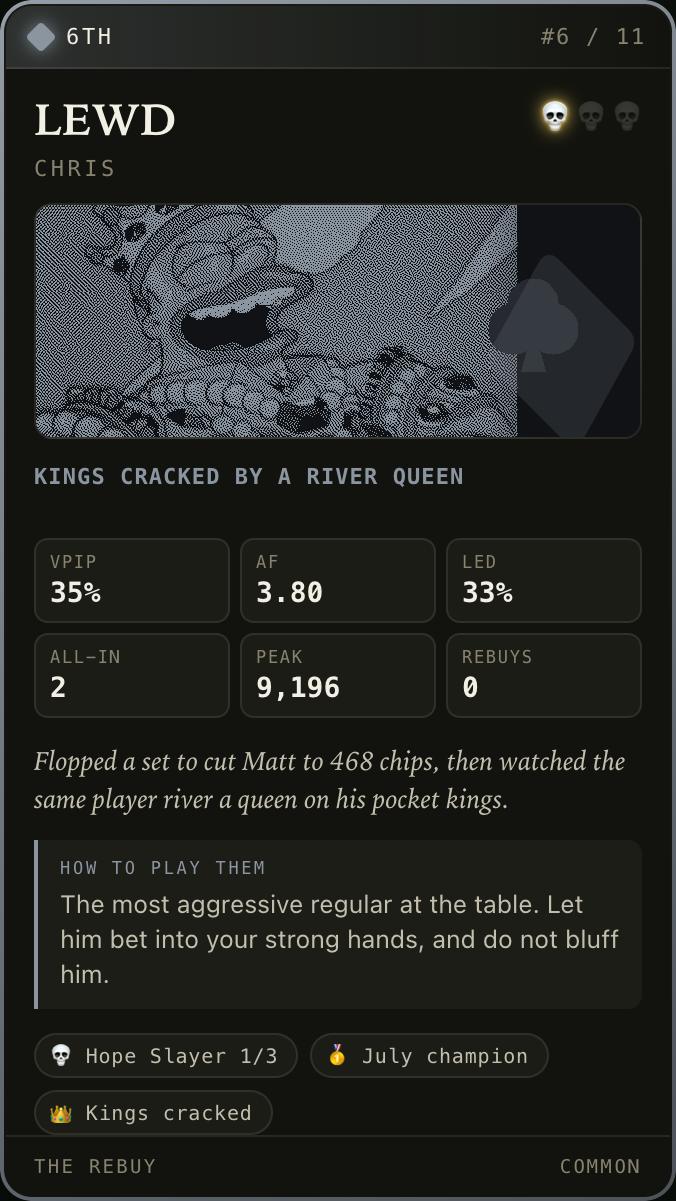Click the #6 / 11 card counter
This screenshot has height=1201, width=676.
(593, 37)
